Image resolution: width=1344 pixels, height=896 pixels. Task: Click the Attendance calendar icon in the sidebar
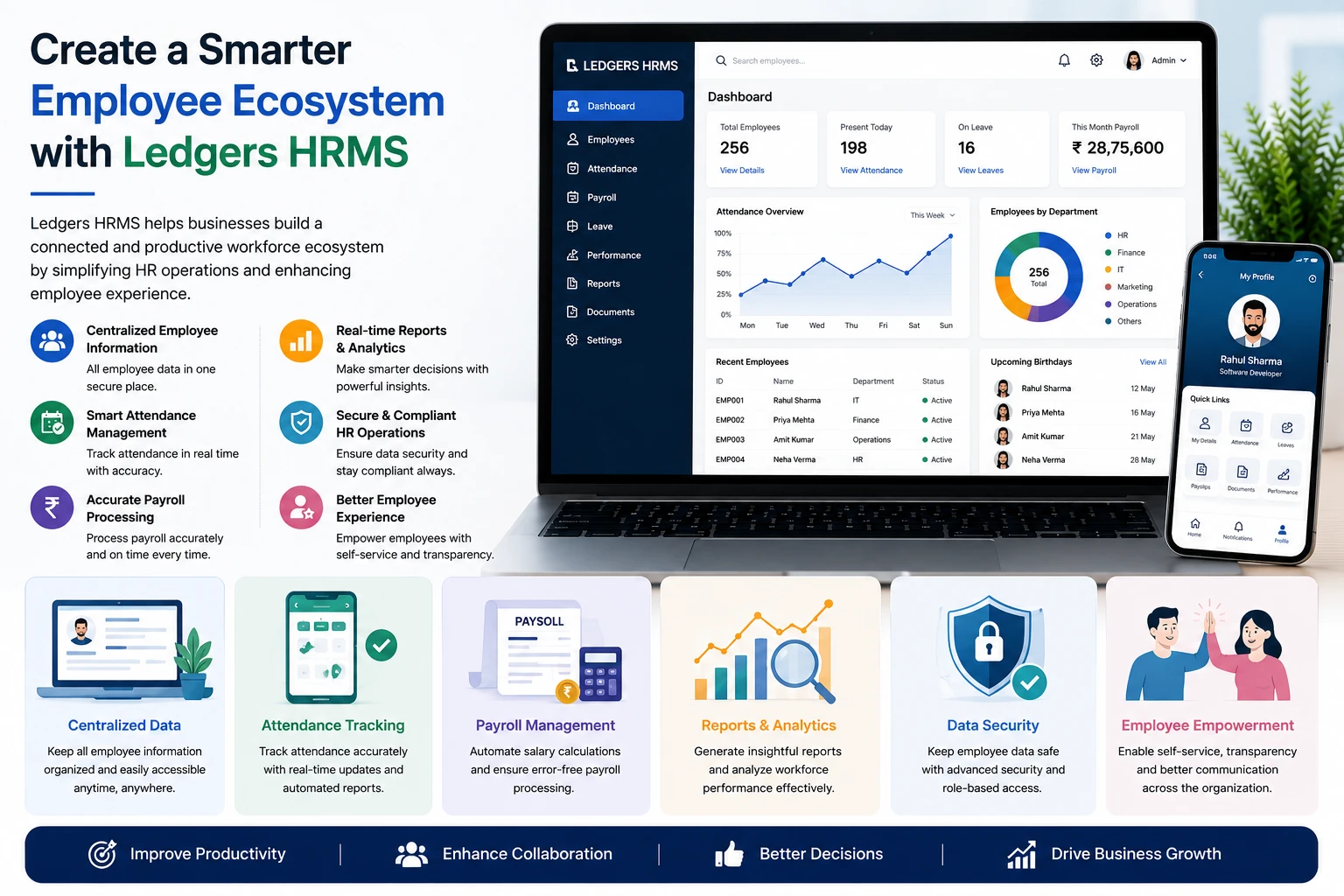point(573,168)
